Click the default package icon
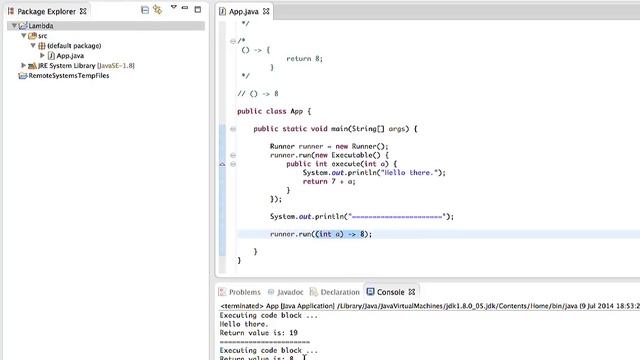The image size is (640, 360). coord(42,46)
